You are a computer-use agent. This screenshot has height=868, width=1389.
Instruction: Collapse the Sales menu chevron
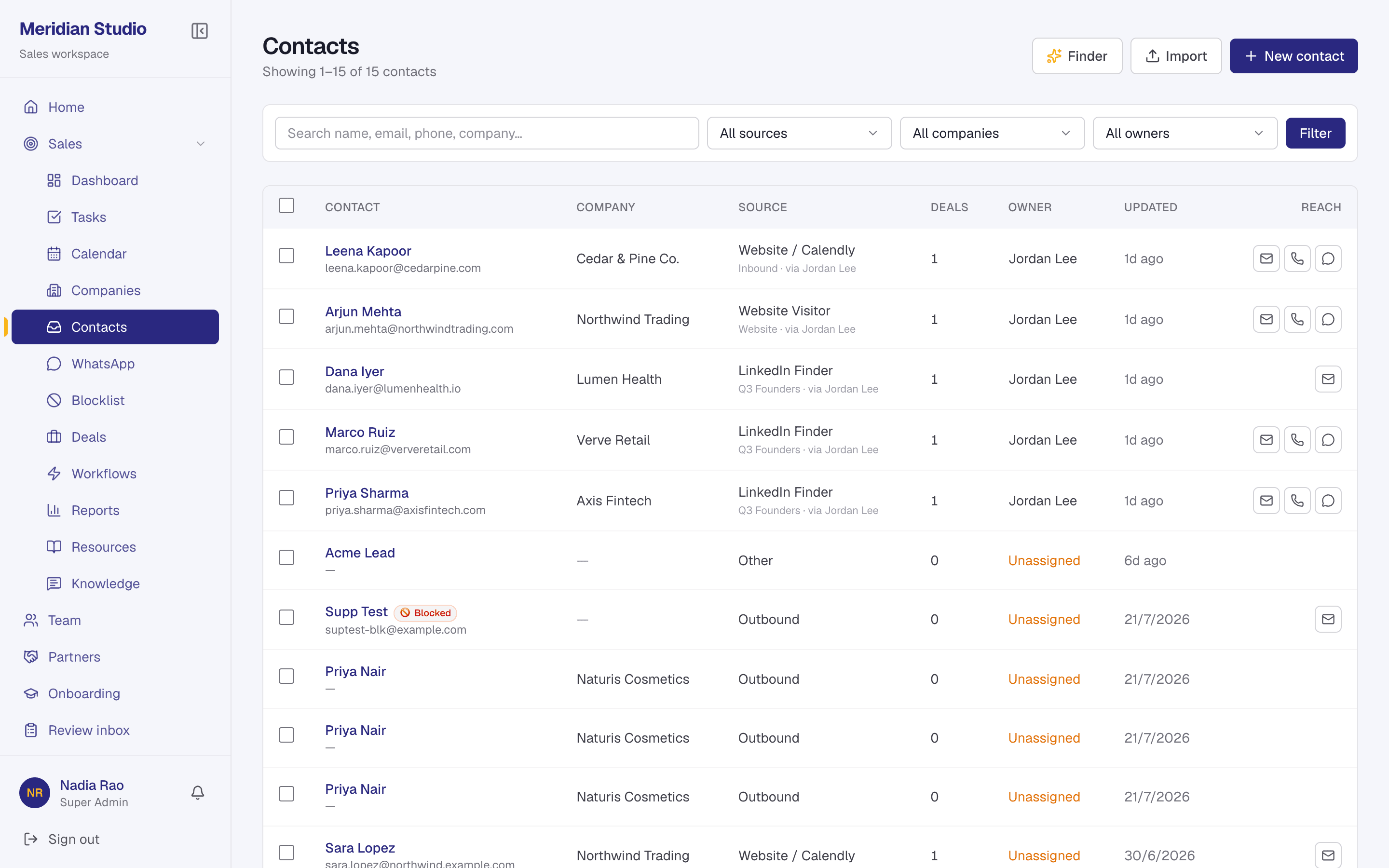[x=200, y=144]
